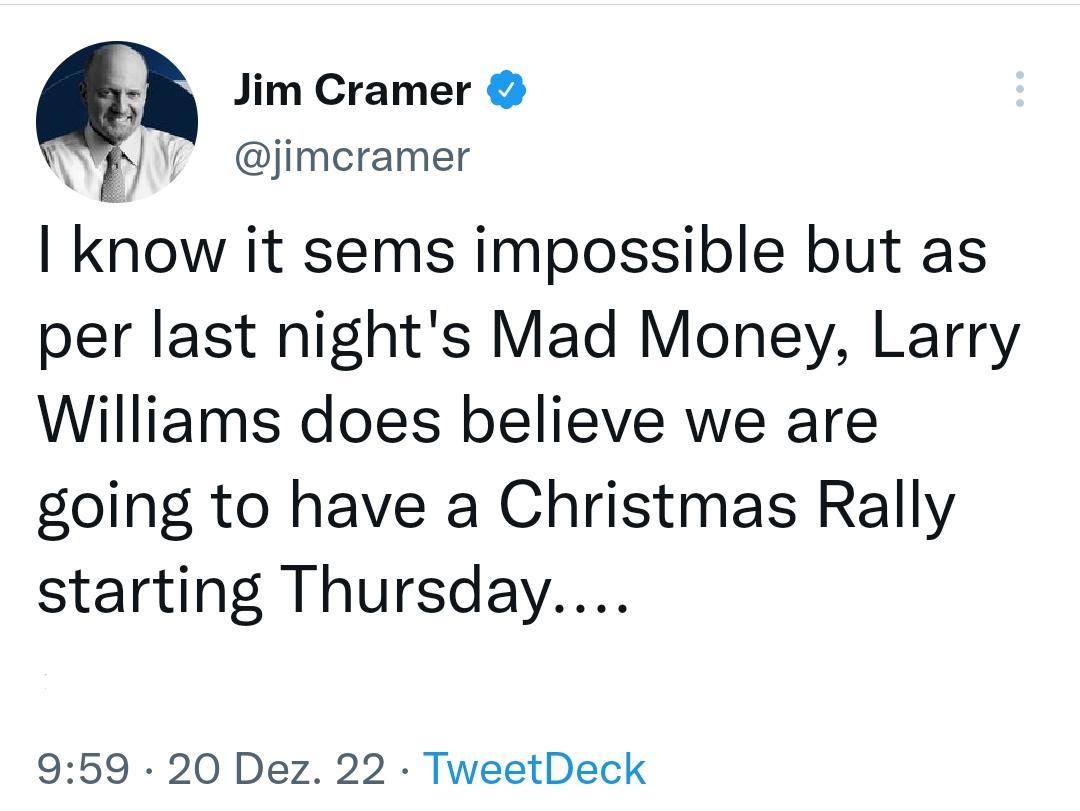Open the tweet's three-dot more options menu
The width and height of the screenshot is (1080, 811).
[1019, 89]
